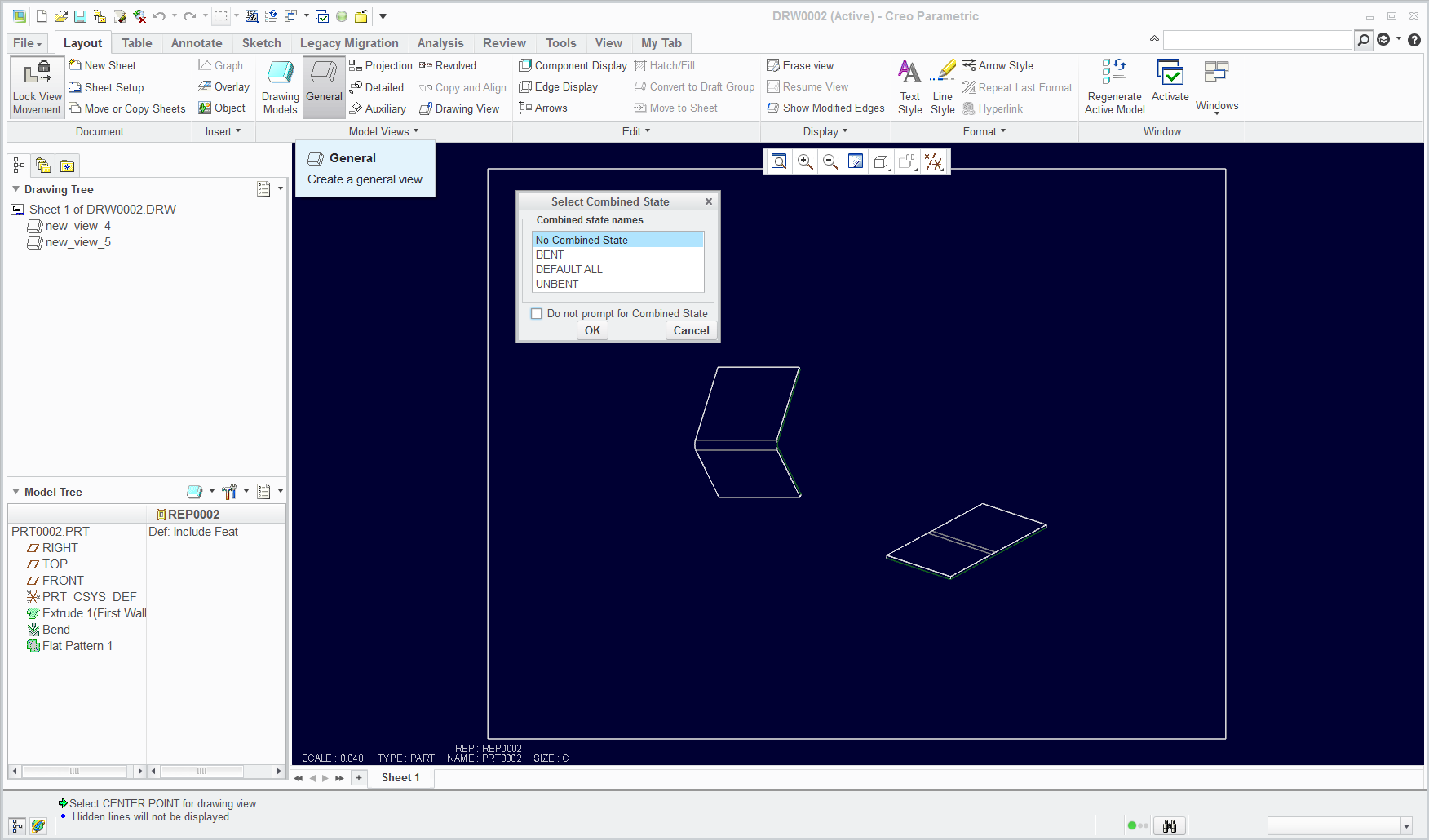
Task: Click the search magnifier icon
Action: click(x=1363, y=40)
